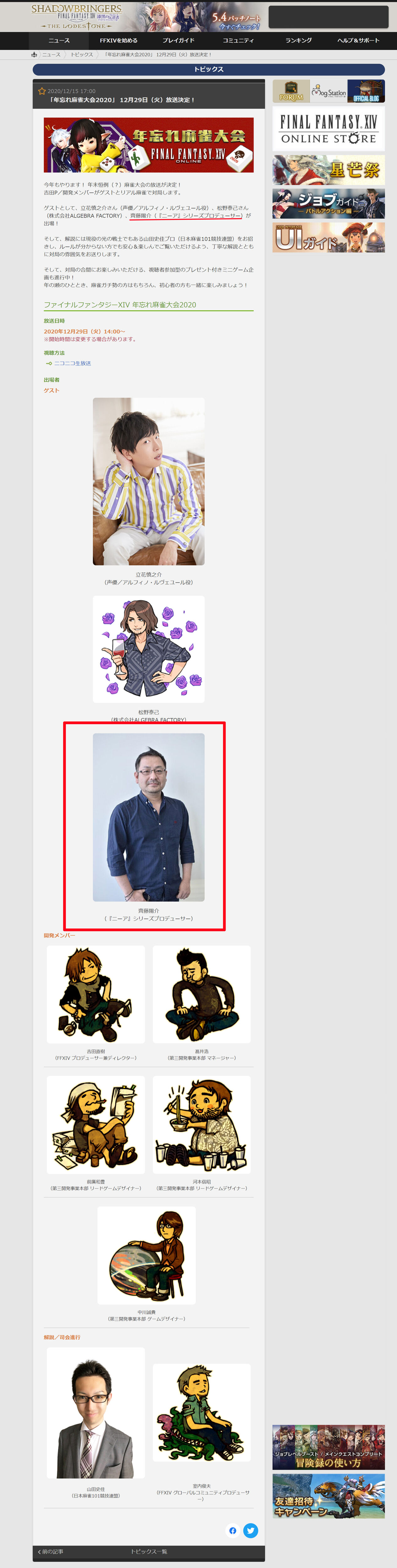Image resolution: width=397 pixels, height=1568 pixels.
Task: Open the FORUM banner icon
Action: click(x=291, y=91)
